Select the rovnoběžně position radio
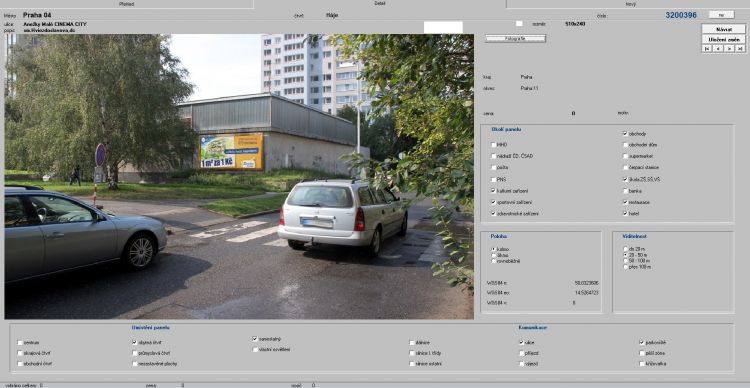 (494, 261)
